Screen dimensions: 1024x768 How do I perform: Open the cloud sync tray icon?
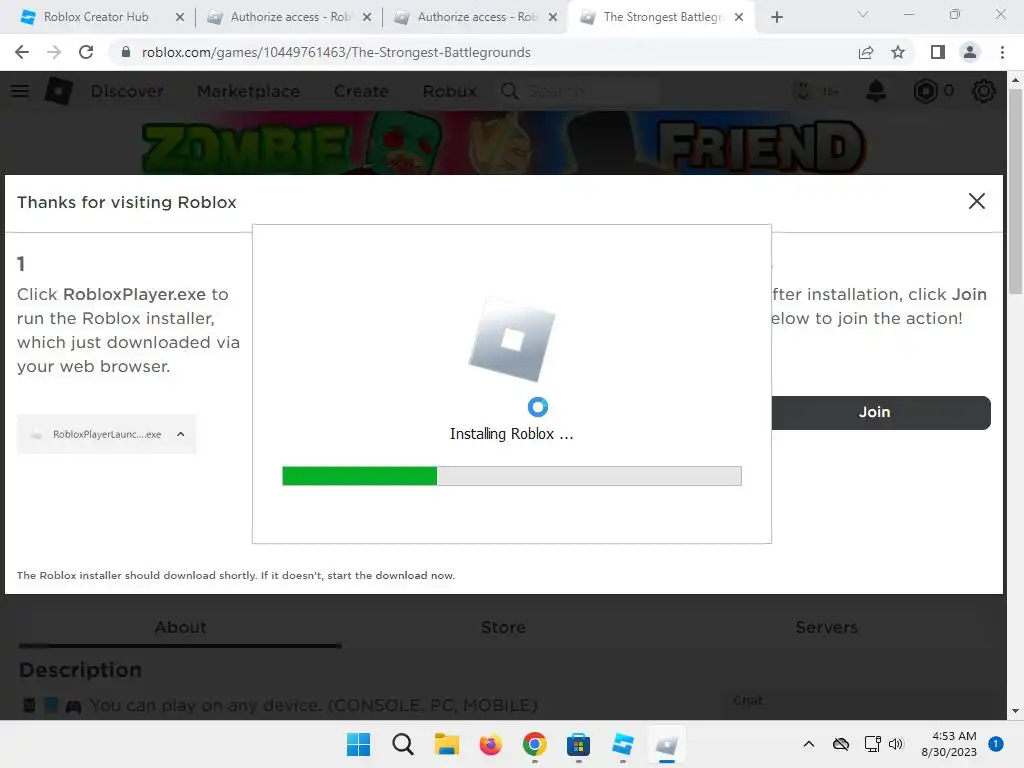coord(840,744)
